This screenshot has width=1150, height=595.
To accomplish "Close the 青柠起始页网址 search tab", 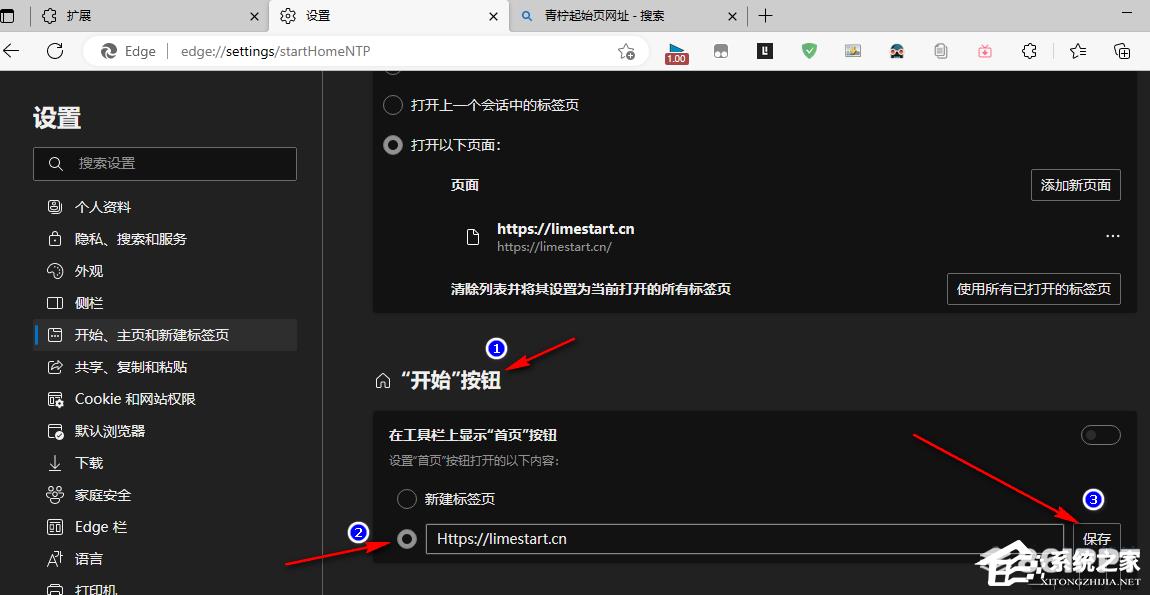I will point(733,15).
